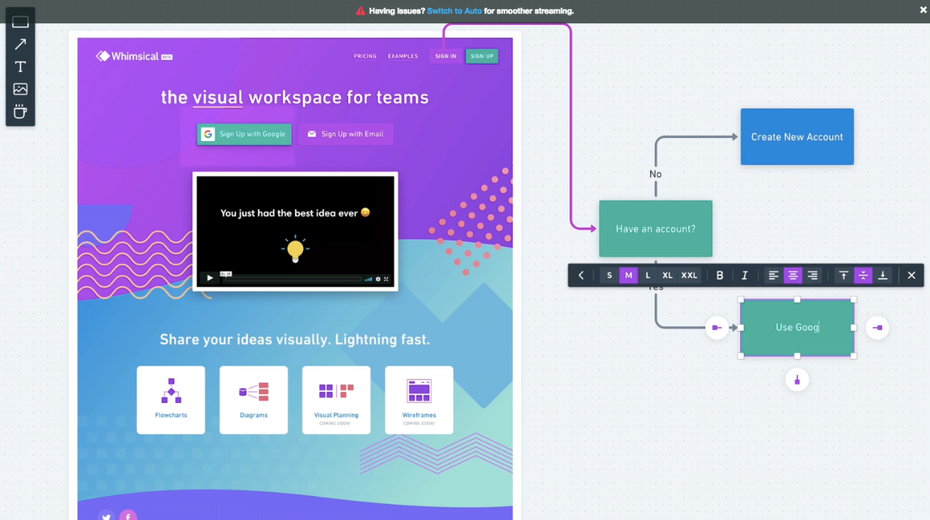Open Pricing in the mockup nav

click(x=365, y=56)
